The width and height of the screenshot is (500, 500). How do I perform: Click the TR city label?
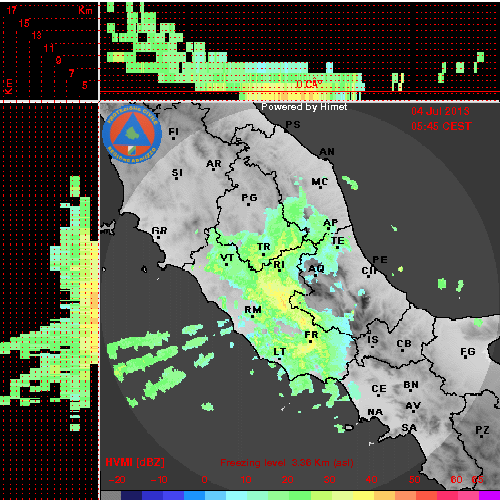(264, 247)
